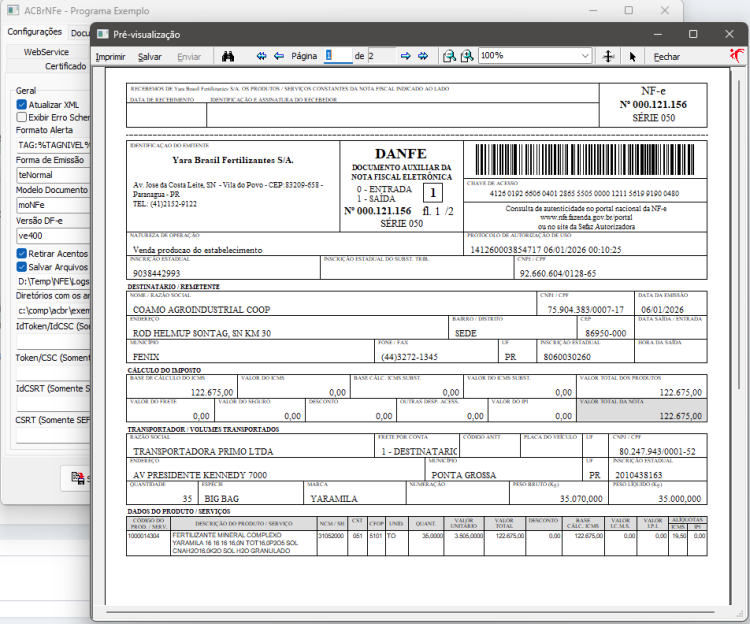The image size is (750, 624).
Task: Go to next page arrow
Action: (406, 56)
